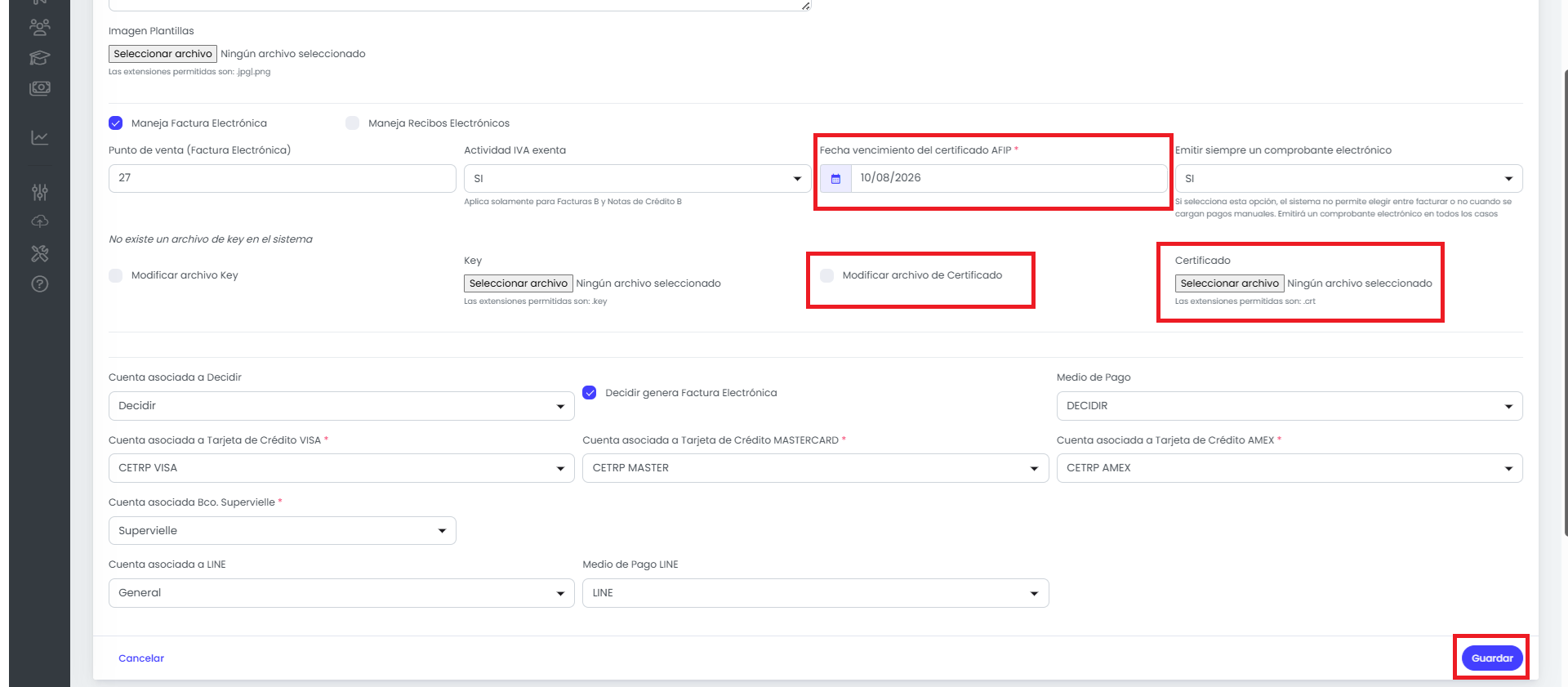Expand the CETRP VISA account dropdown

[341, 468]
